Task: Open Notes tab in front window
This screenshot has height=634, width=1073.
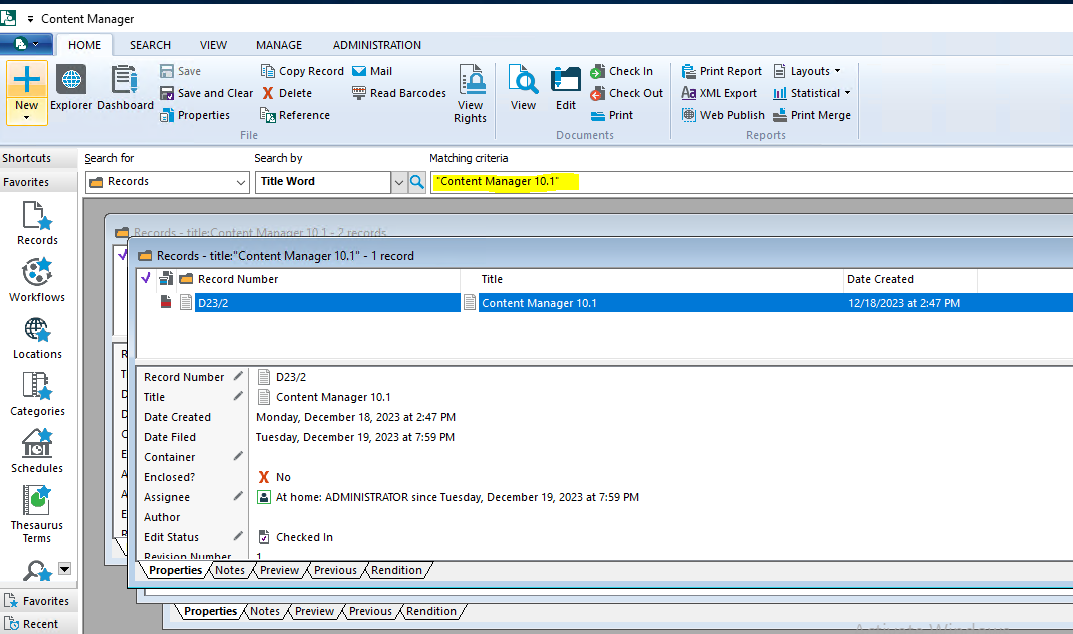Action: [230, 570]
